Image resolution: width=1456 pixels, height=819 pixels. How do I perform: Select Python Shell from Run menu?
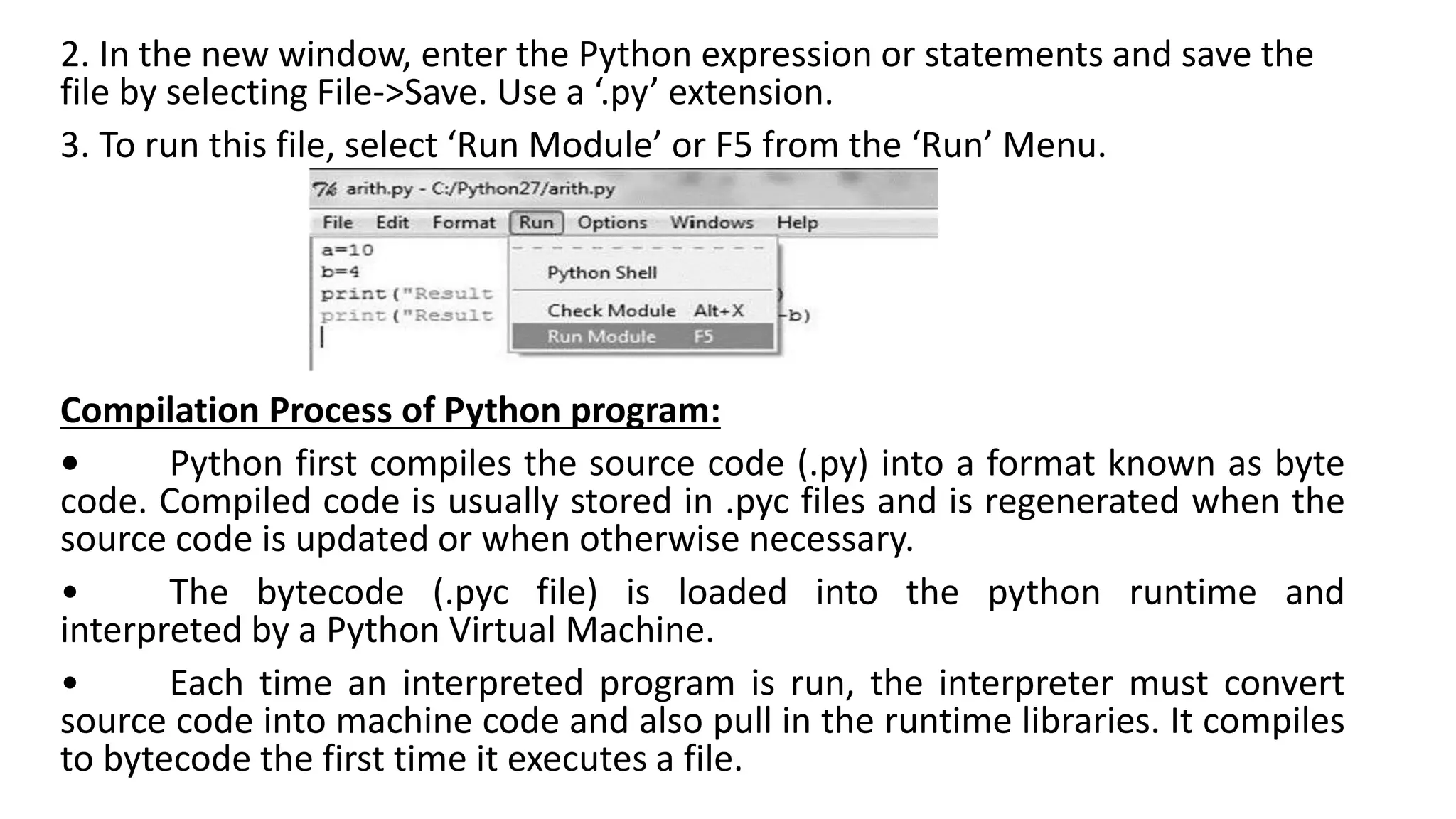(x=601, y=273)
